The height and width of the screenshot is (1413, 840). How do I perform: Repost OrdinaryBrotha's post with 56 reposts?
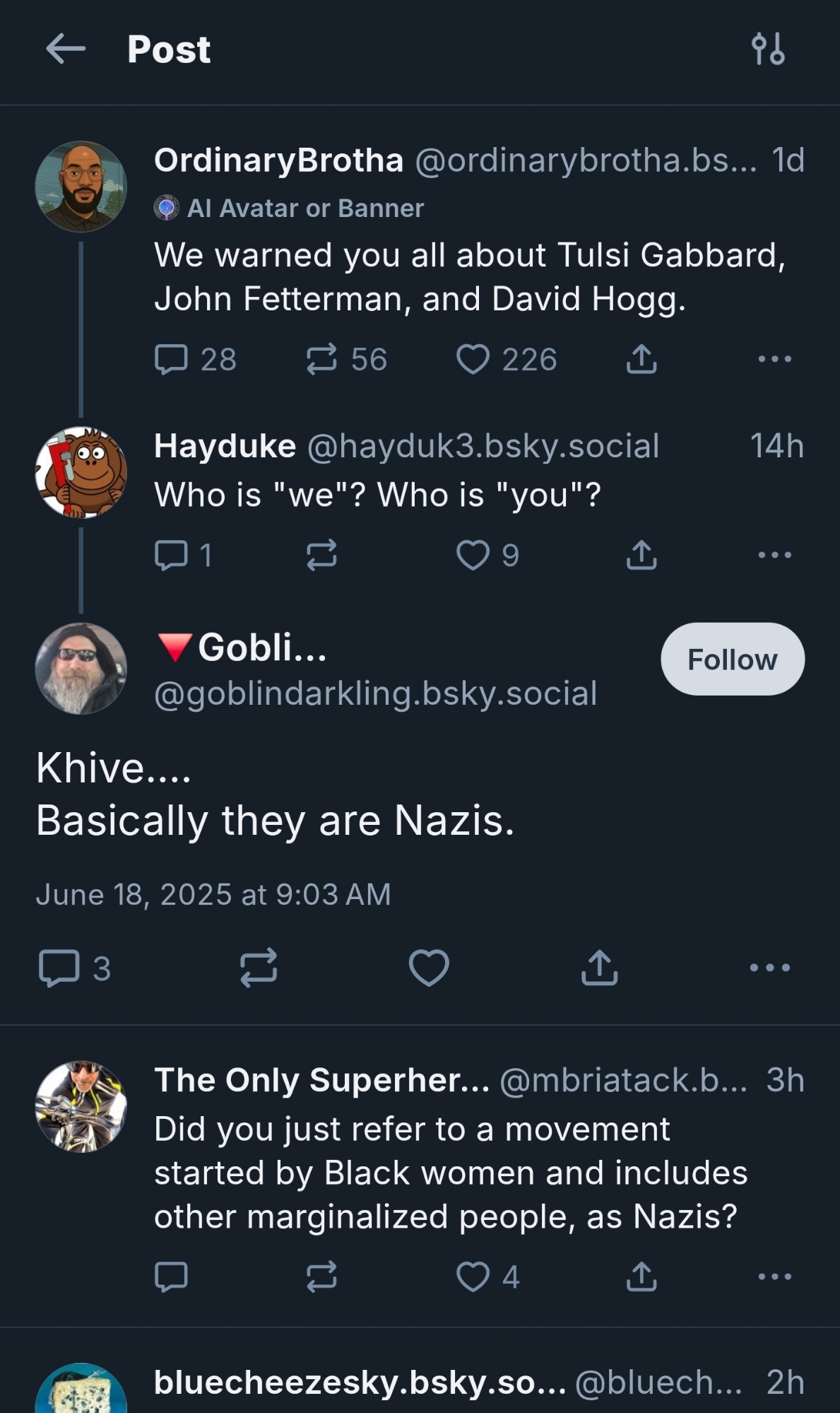(x=321, y=359)
